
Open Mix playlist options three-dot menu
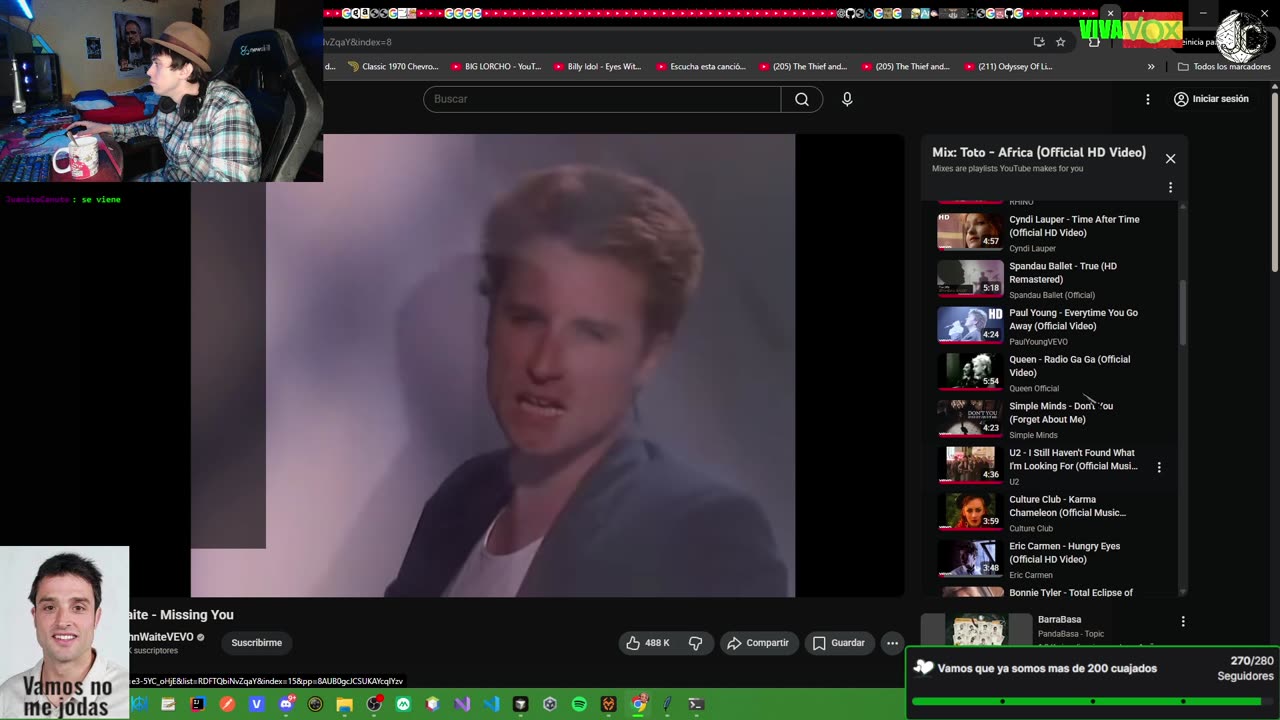pyautogui.click(x=1170, y=187)
